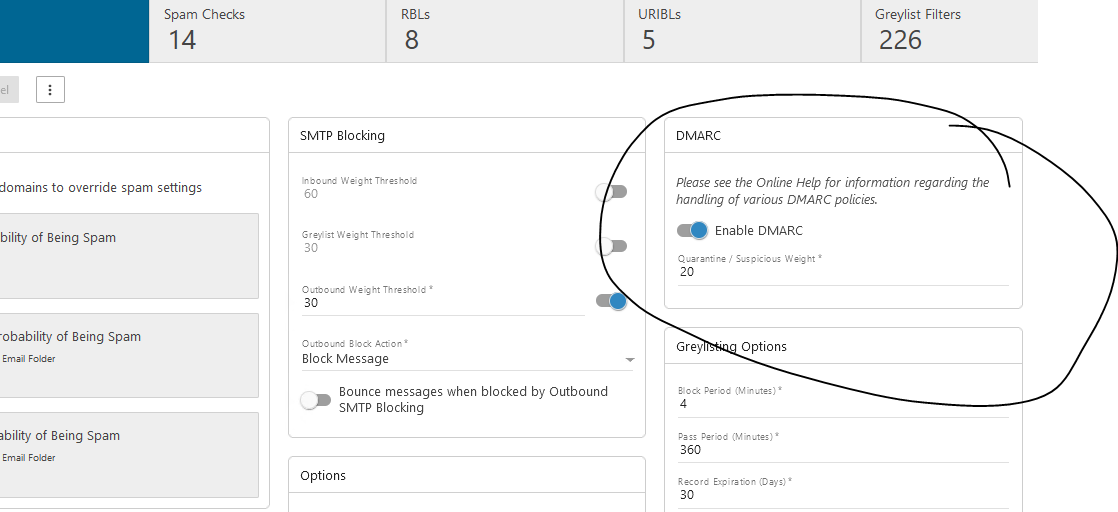This screenshot has height=512, width=1118.
Task: Click the Record Expiration (Days) field
Action: tap(842, 495)
